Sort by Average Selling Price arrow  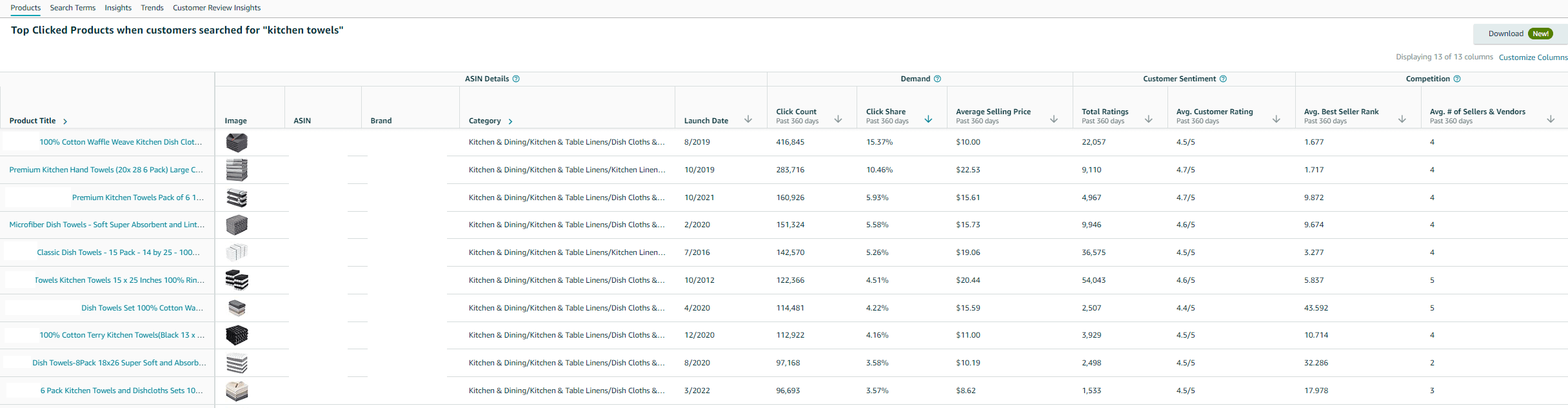coord(1054,119)
